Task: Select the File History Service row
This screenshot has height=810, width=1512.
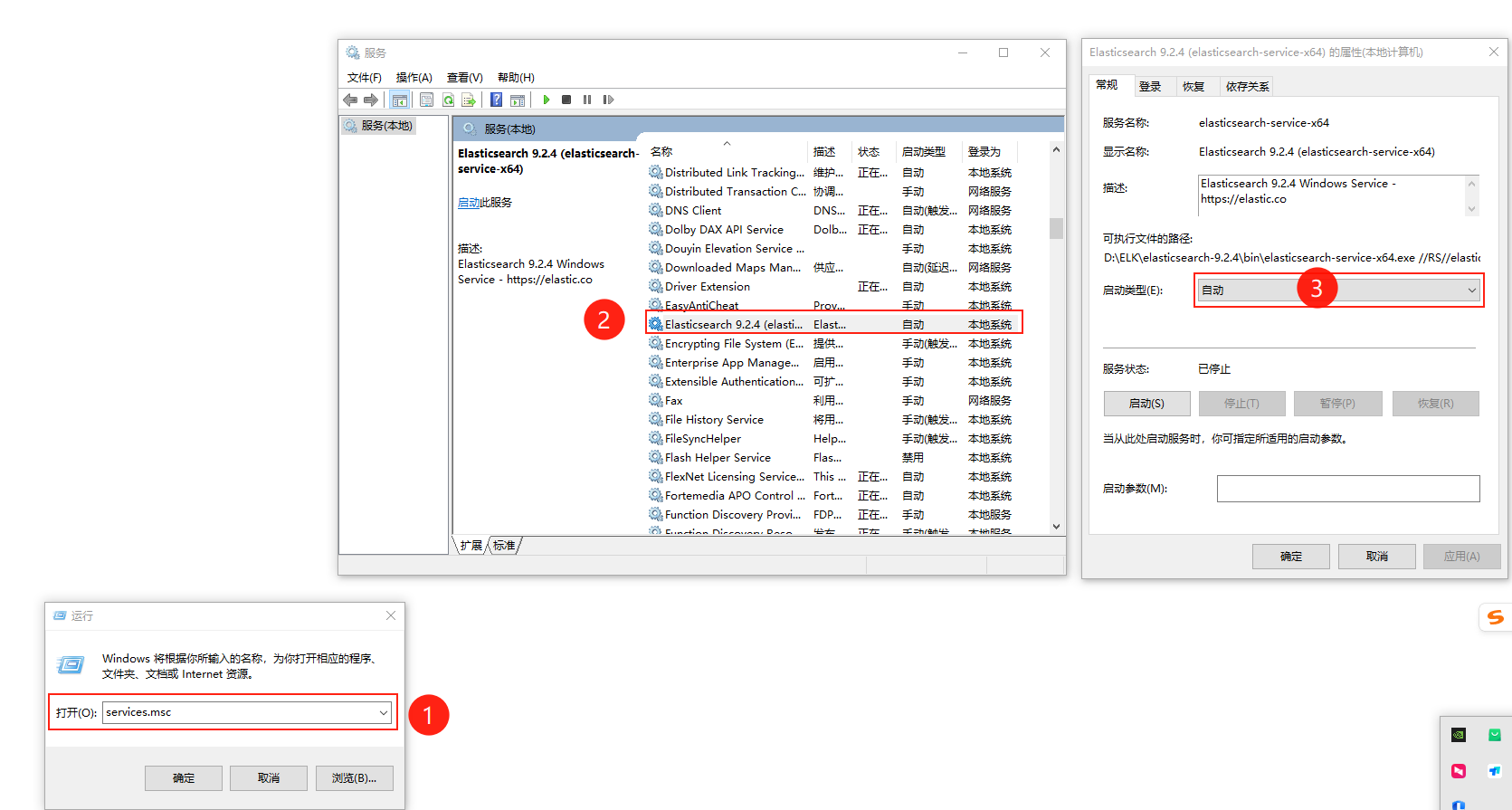Action: click(833, 419)
